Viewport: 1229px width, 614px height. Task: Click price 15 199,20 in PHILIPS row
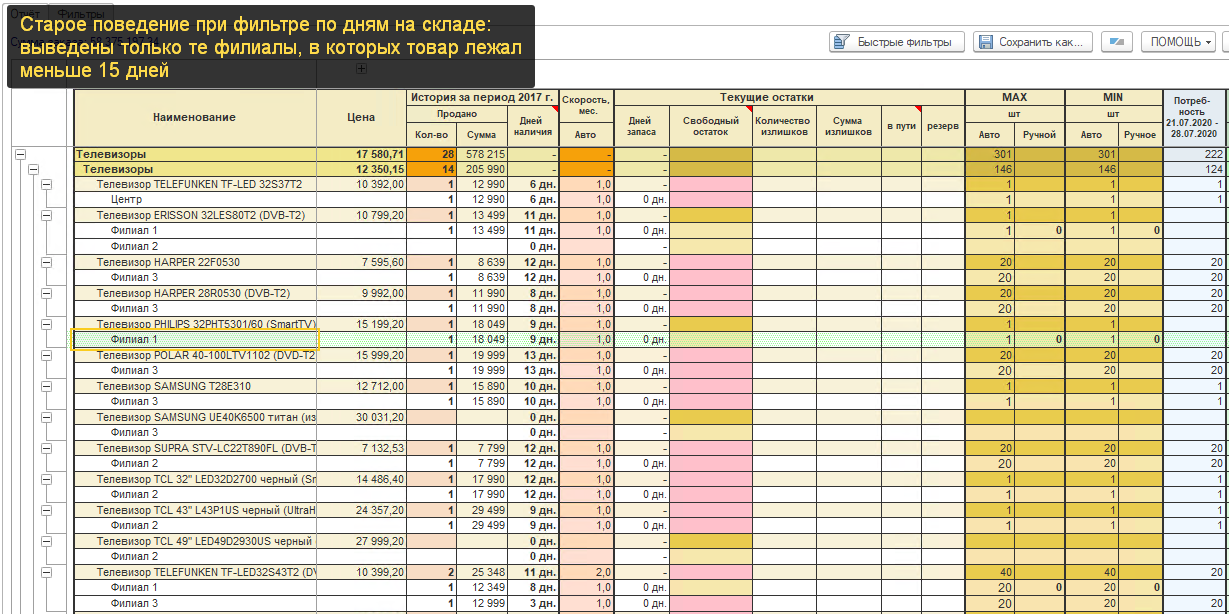point(362,324)
